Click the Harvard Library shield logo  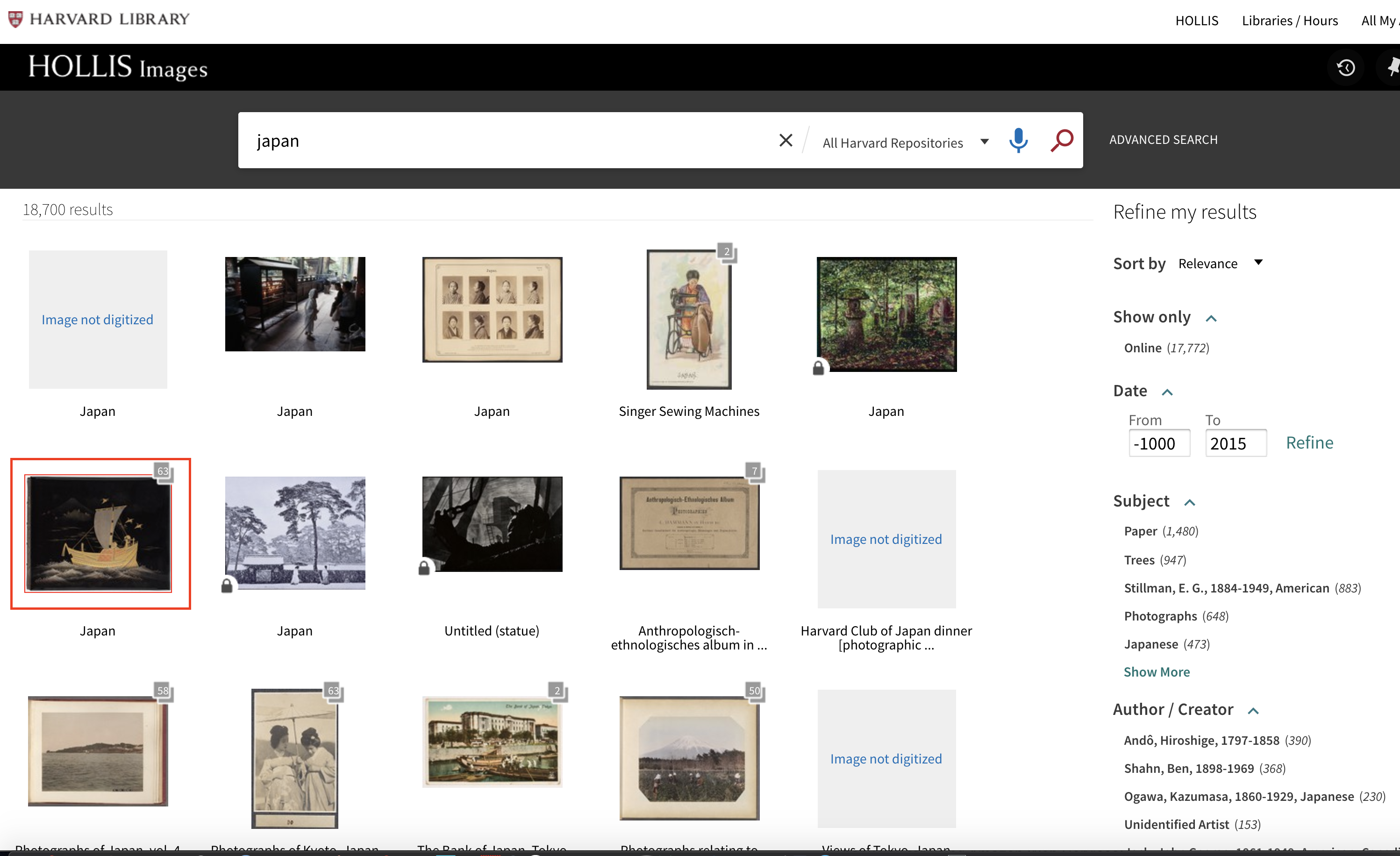[15, 18]
